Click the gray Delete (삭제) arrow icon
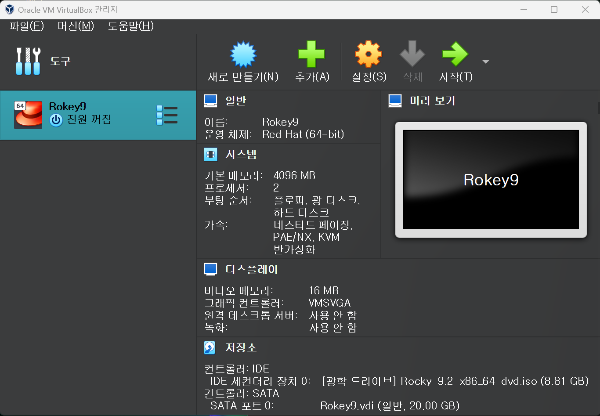 [x=412, y=54]
